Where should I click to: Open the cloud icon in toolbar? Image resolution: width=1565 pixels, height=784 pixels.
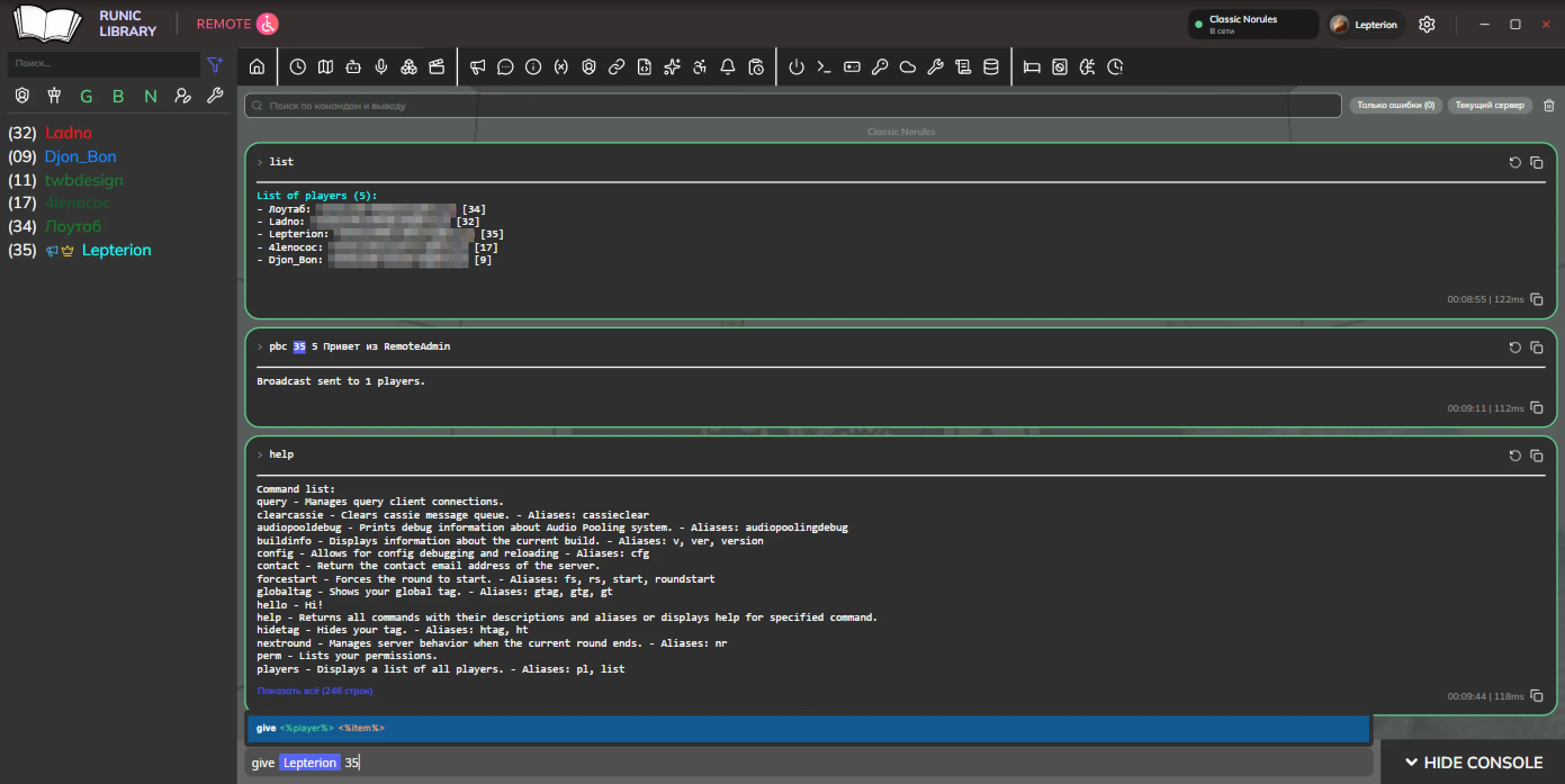(907, 67)
